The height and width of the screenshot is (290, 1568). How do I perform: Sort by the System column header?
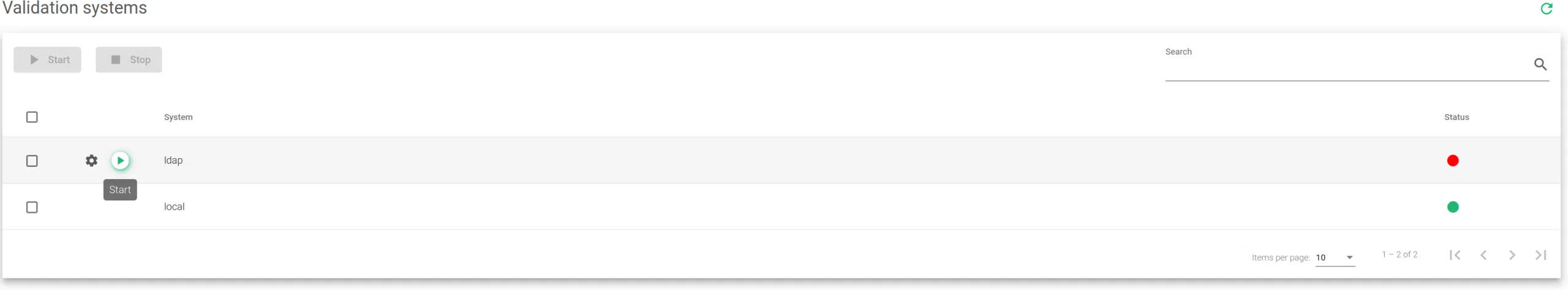point(178,117)
